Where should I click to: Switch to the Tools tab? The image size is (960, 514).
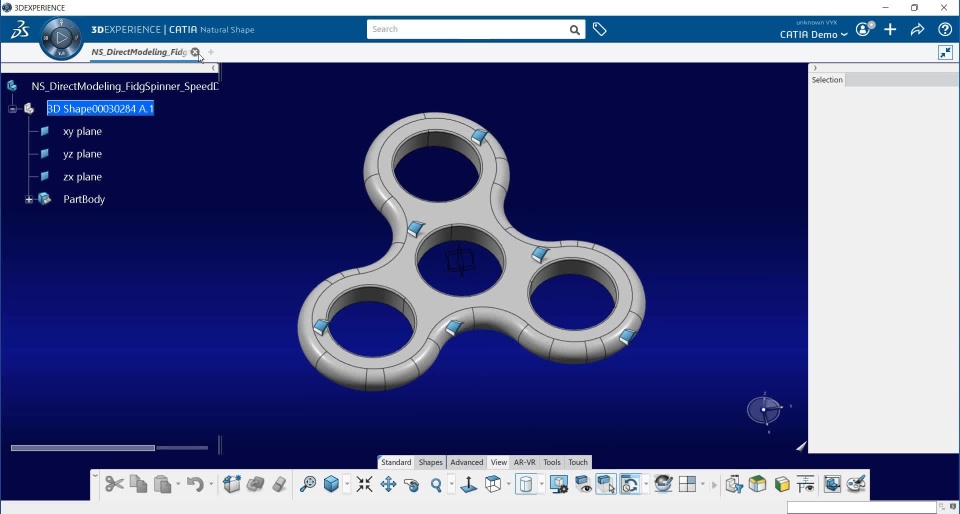pos(552,463)
